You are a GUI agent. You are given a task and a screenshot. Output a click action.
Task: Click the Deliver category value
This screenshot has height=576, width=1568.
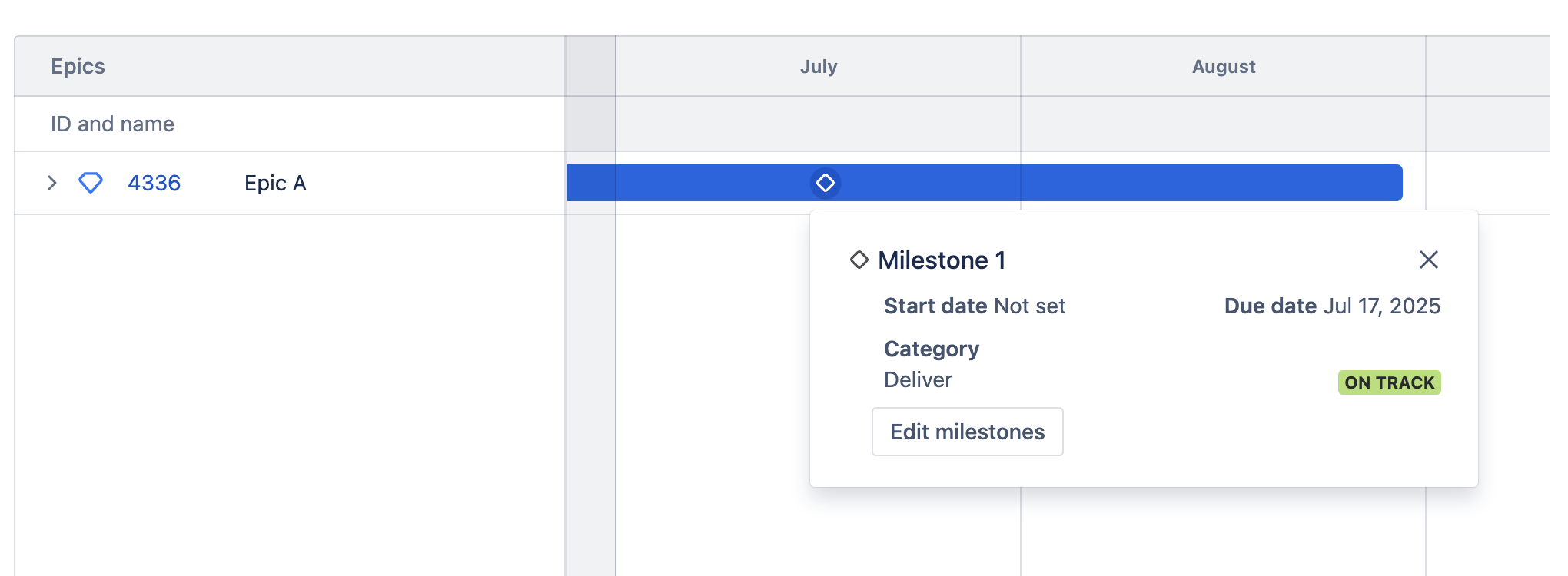(x=918, y=379)
